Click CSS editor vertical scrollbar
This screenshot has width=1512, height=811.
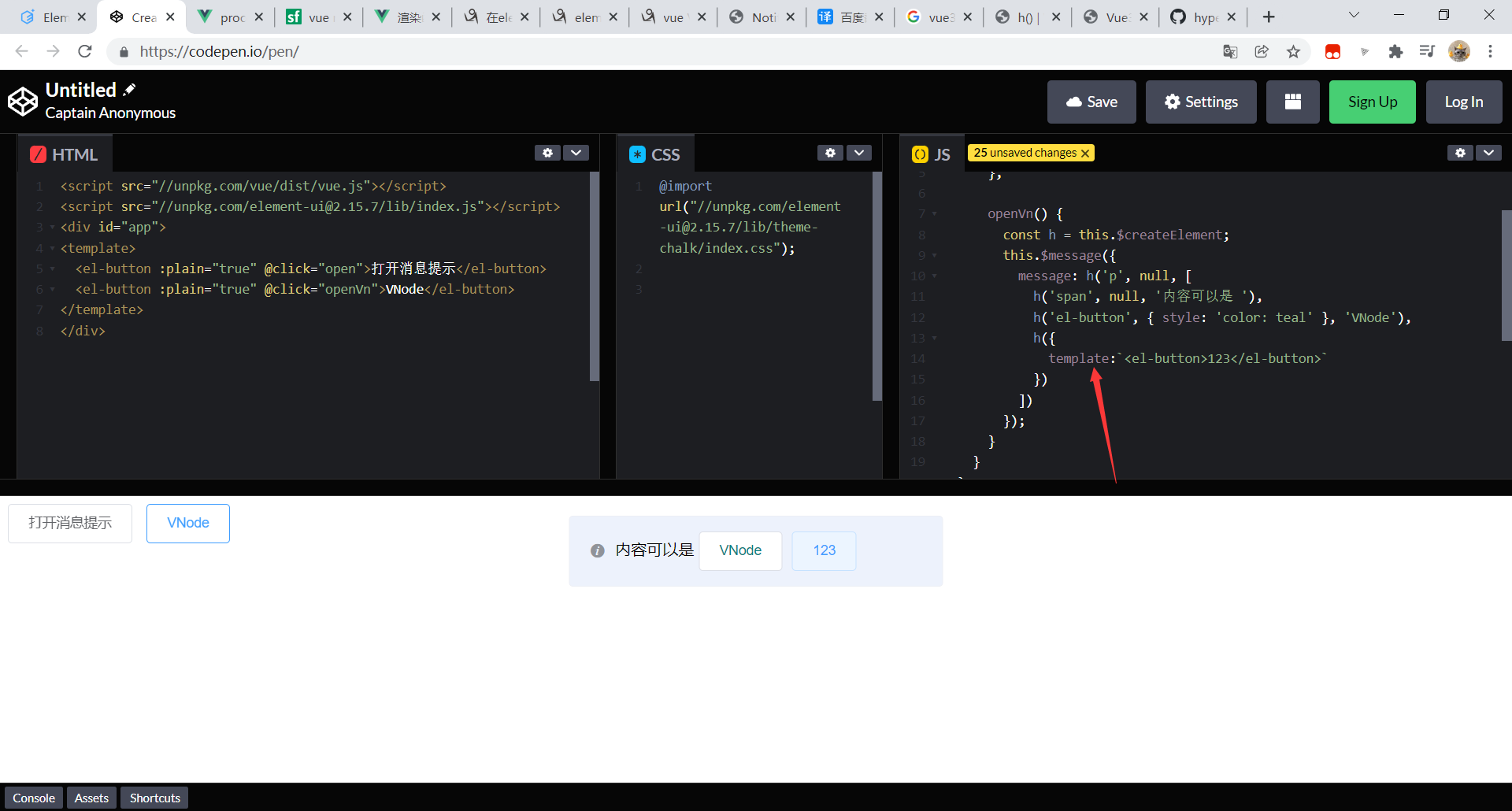[877, 287]
